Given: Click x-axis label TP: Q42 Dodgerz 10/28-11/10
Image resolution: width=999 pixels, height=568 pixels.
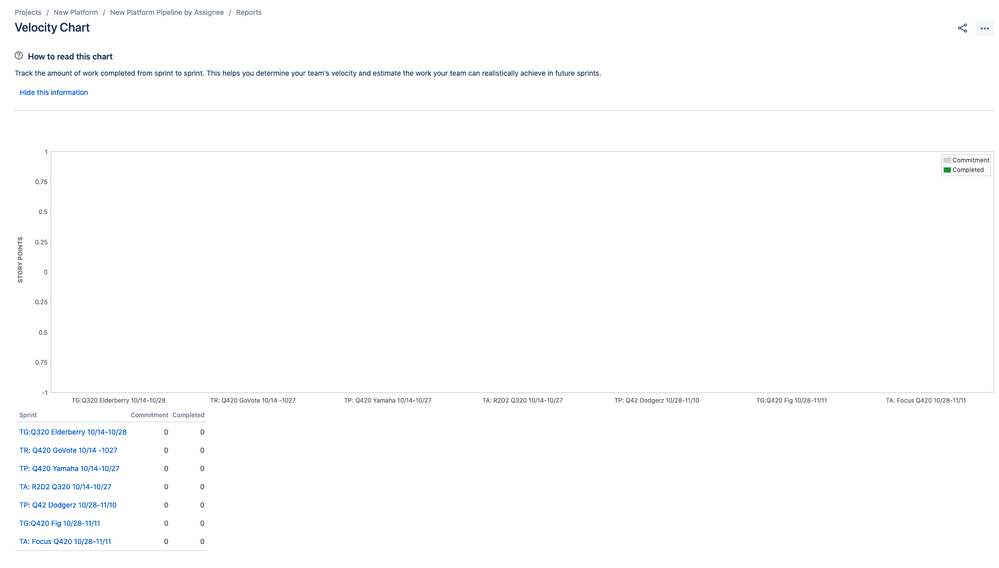Looking at the screenshot, I should [657, 401].
